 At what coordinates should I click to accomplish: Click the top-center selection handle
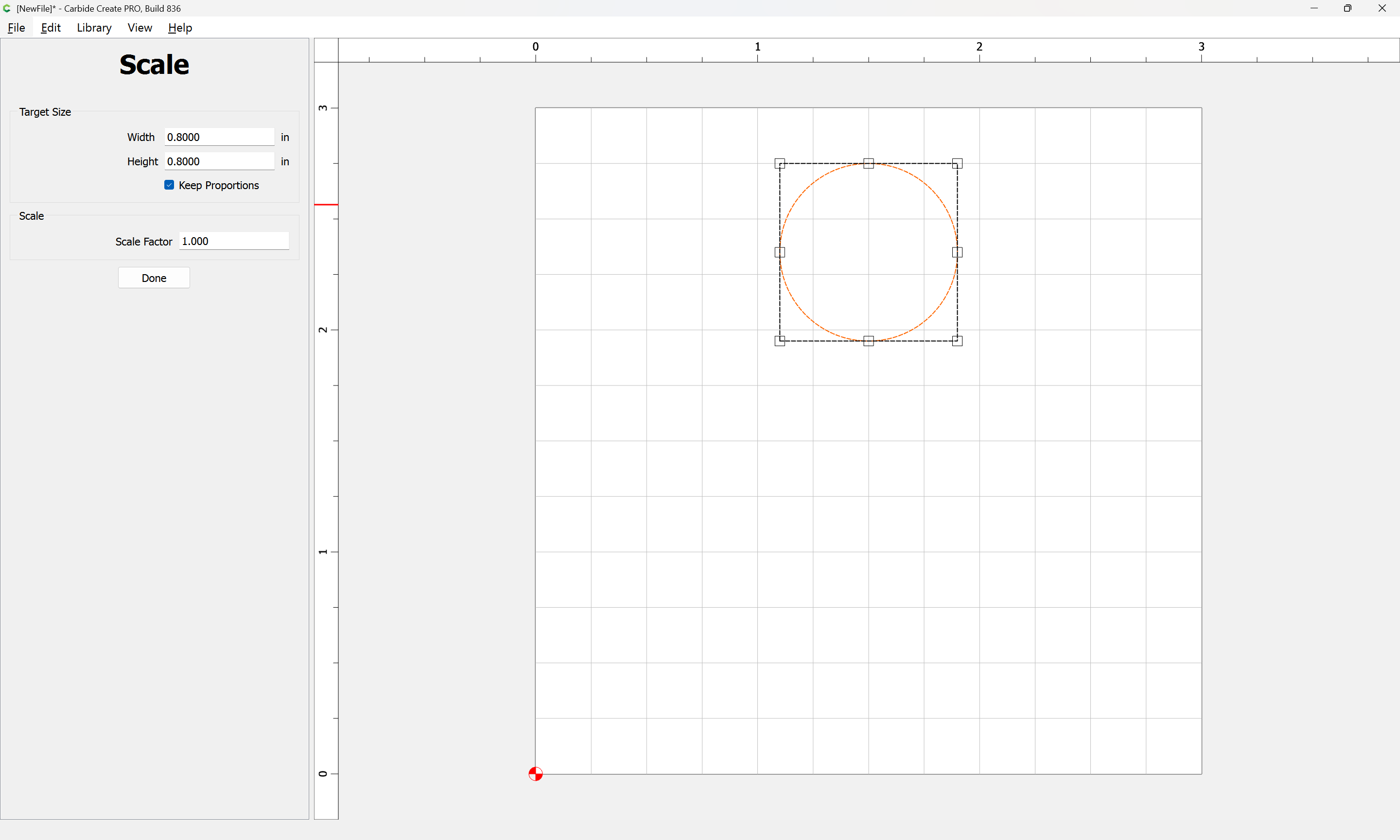coord(869,164)
